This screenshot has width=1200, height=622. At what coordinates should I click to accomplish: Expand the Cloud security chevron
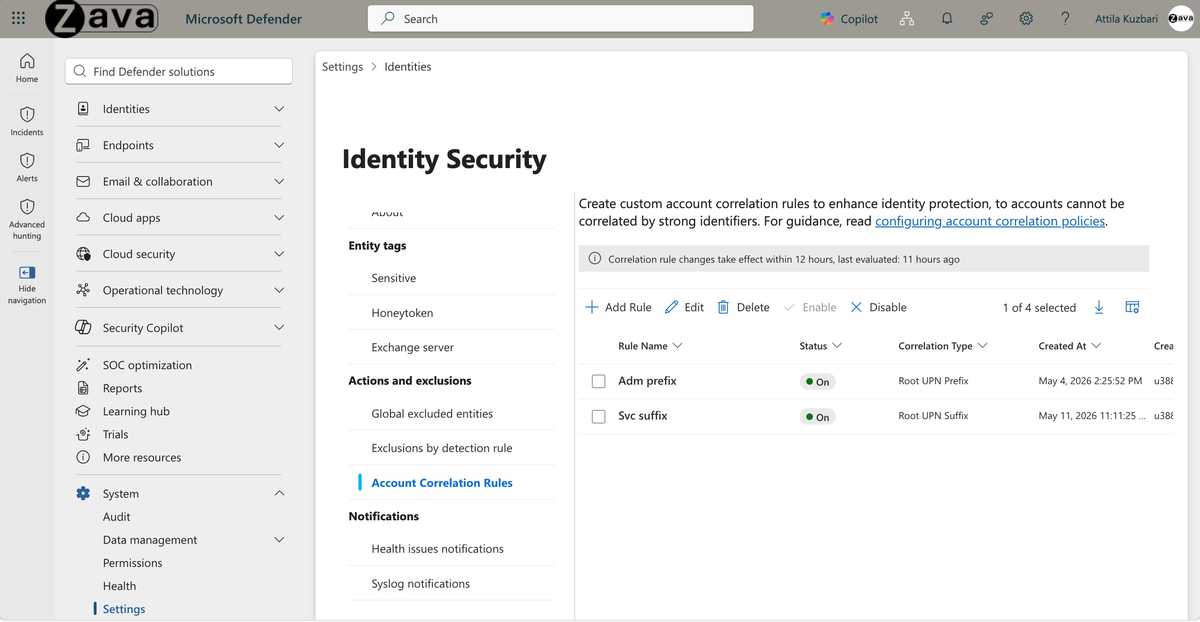pyautogui.click(x=279, y=254)
